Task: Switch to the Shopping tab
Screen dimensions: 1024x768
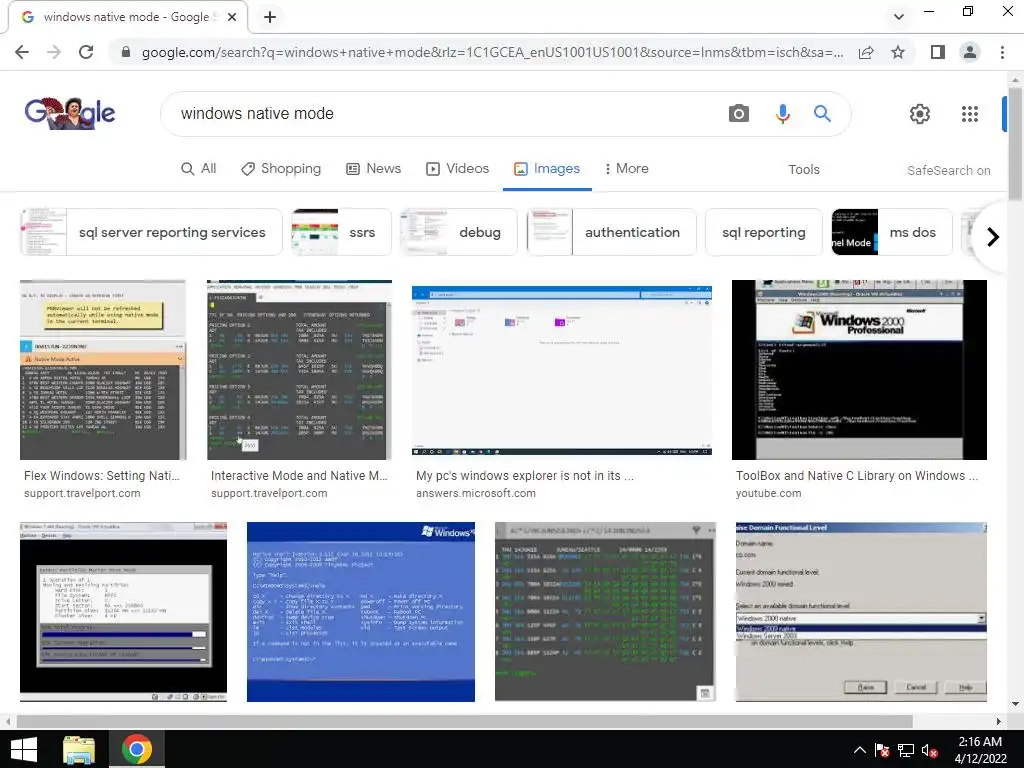Action: click(x=281, y=168)
